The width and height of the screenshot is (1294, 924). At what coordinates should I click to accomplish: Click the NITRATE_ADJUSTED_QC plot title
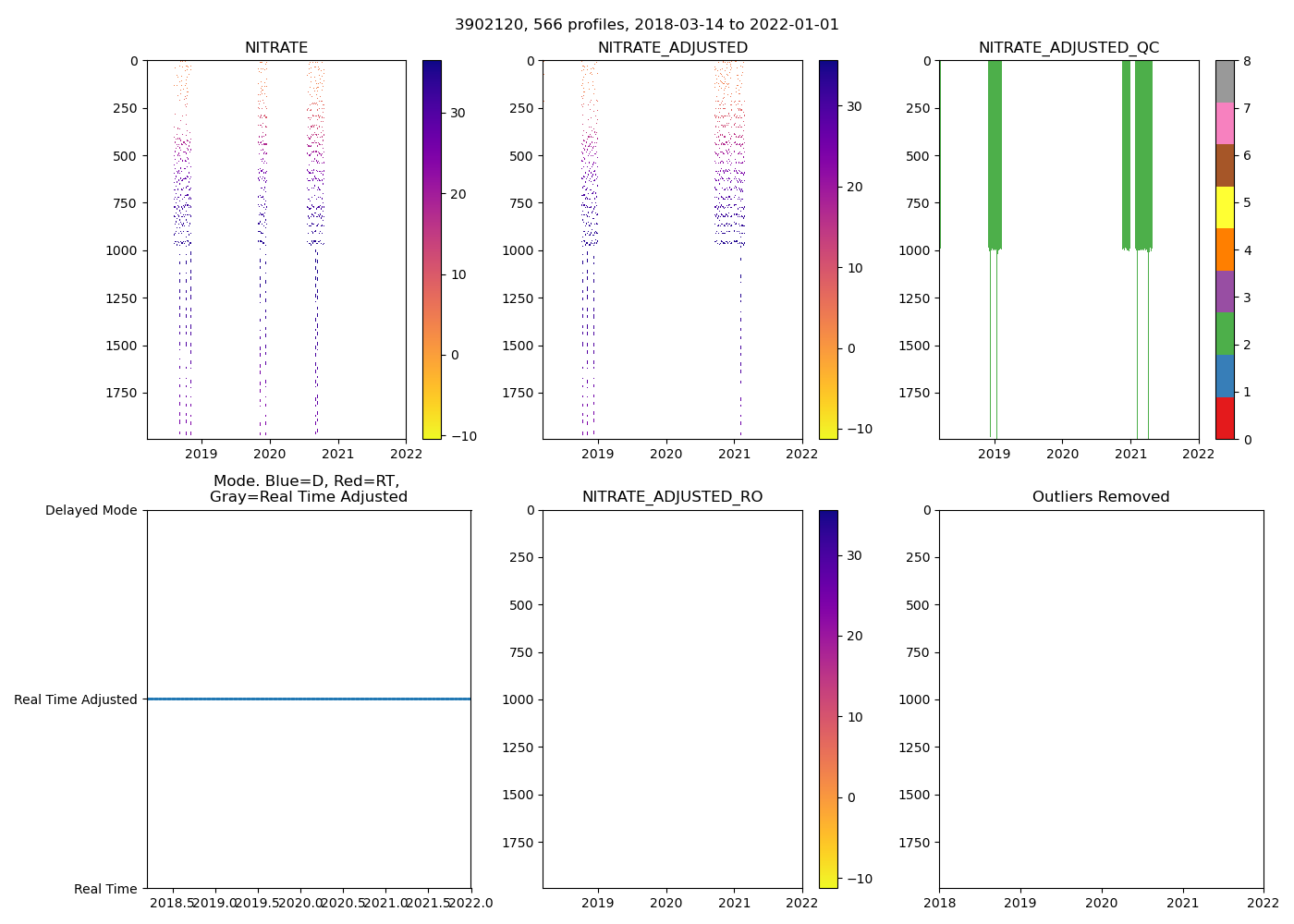coord(1068,48)
